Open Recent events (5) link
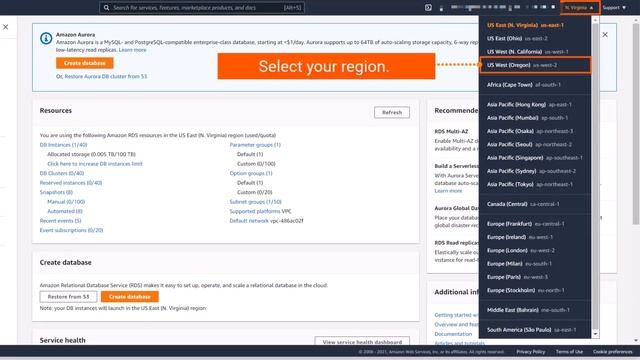Viewport: 640px width, 360px height. (60, 221)
